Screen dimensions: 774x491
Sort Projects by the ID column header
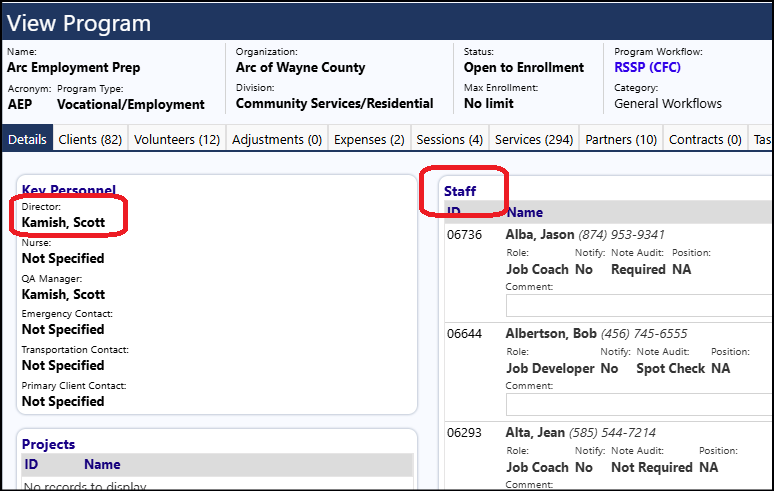(31, 464)
